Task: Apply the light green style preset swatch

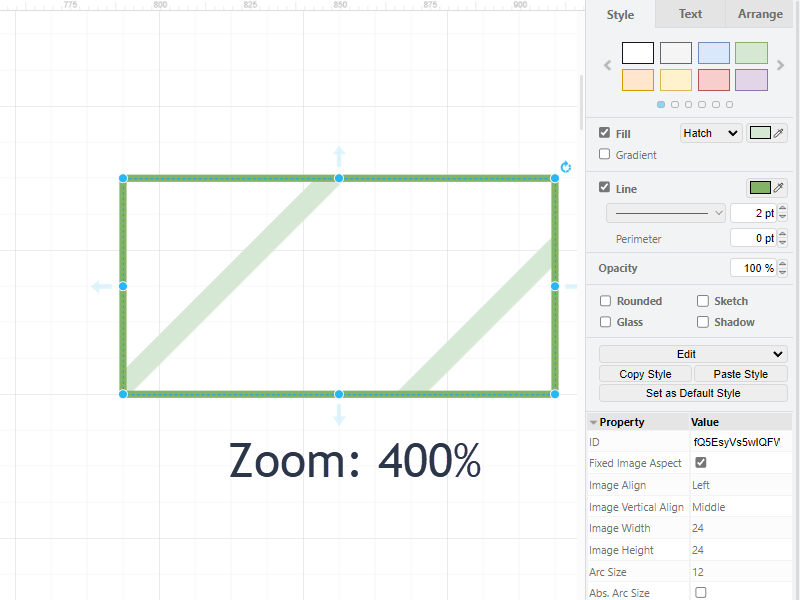Action: (x=751, y=53)
